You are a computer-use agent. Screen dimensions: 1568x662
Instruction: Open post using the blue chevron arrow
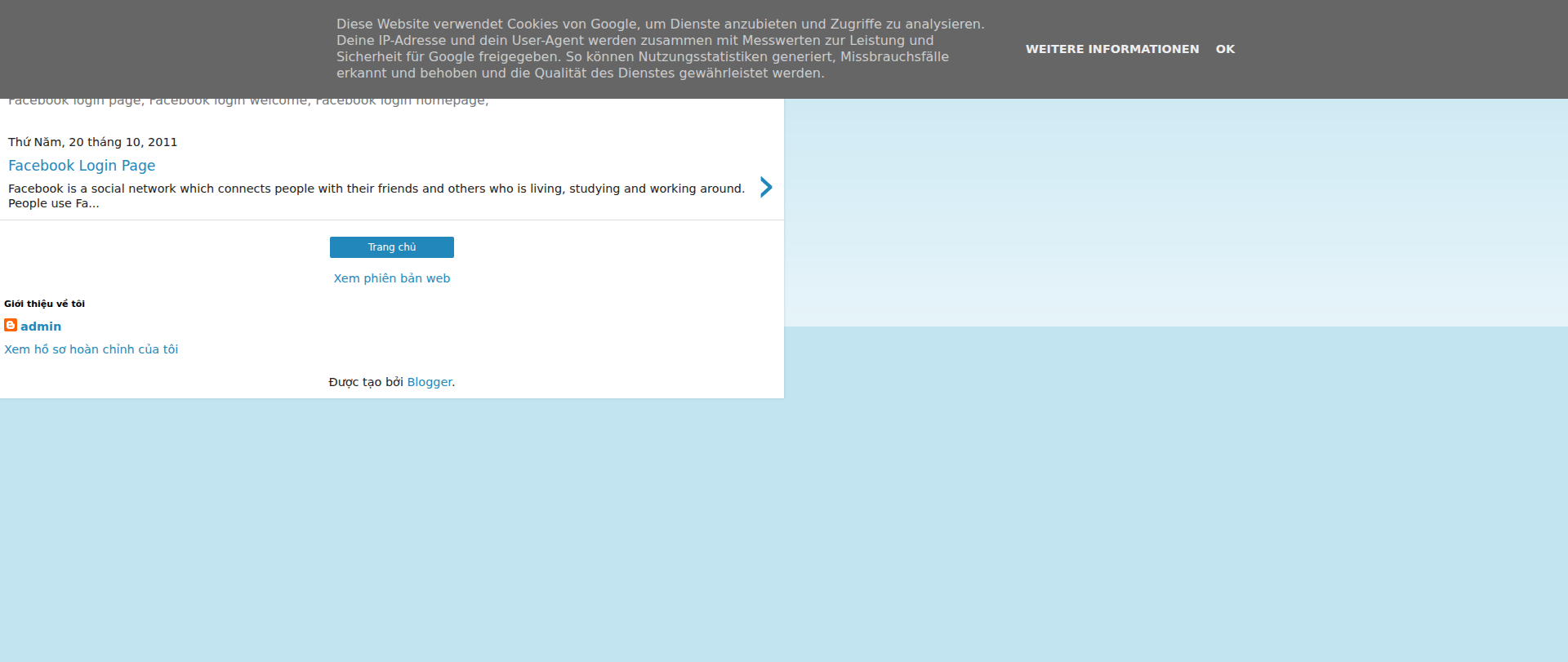click(x=766, y=187)
